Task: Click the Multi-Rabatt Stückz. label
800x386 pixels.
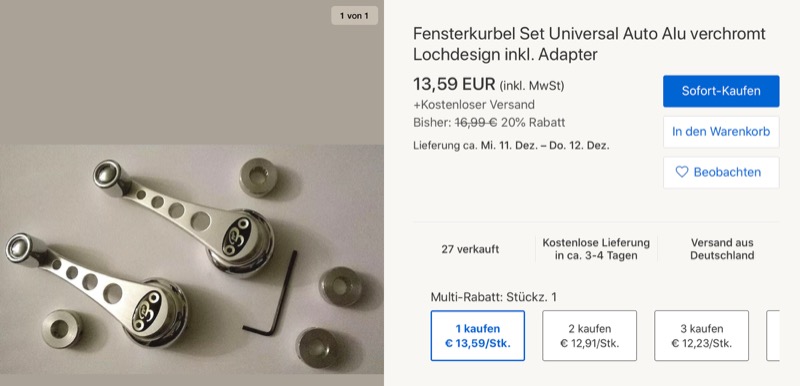Action: (x=493, y=297)
